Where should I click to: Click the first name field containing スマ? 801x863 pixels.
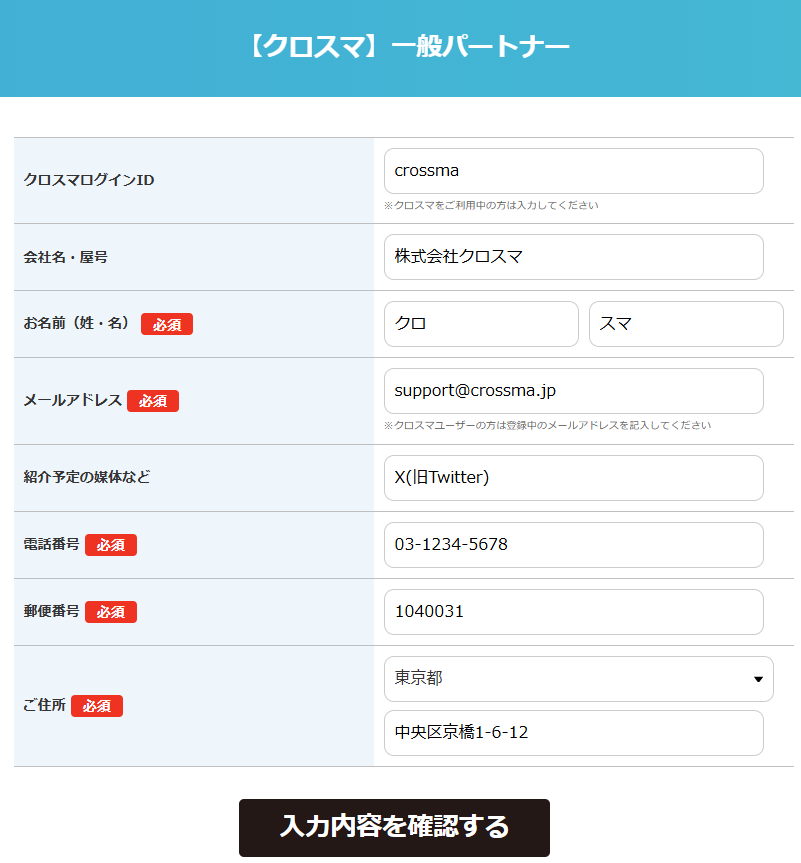686,324
